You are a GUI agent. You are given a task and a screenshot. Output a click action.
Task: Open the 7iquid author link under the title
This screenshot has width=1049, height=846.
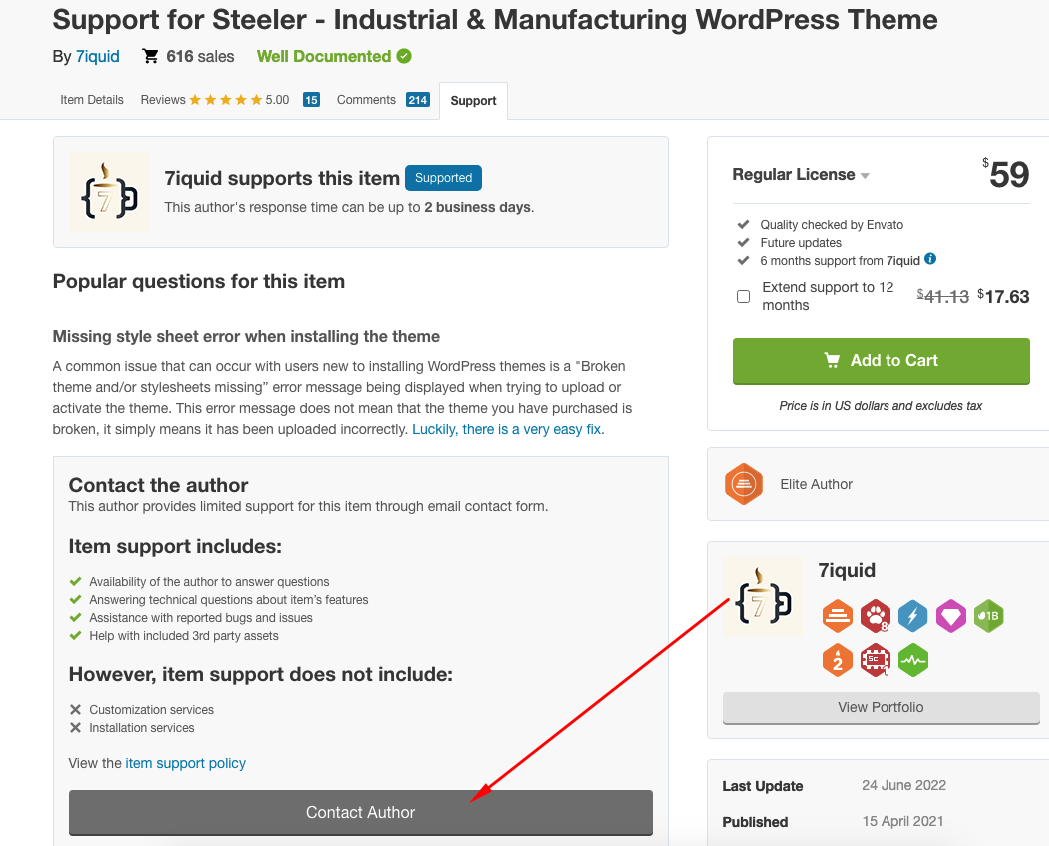tap(98, 56)
